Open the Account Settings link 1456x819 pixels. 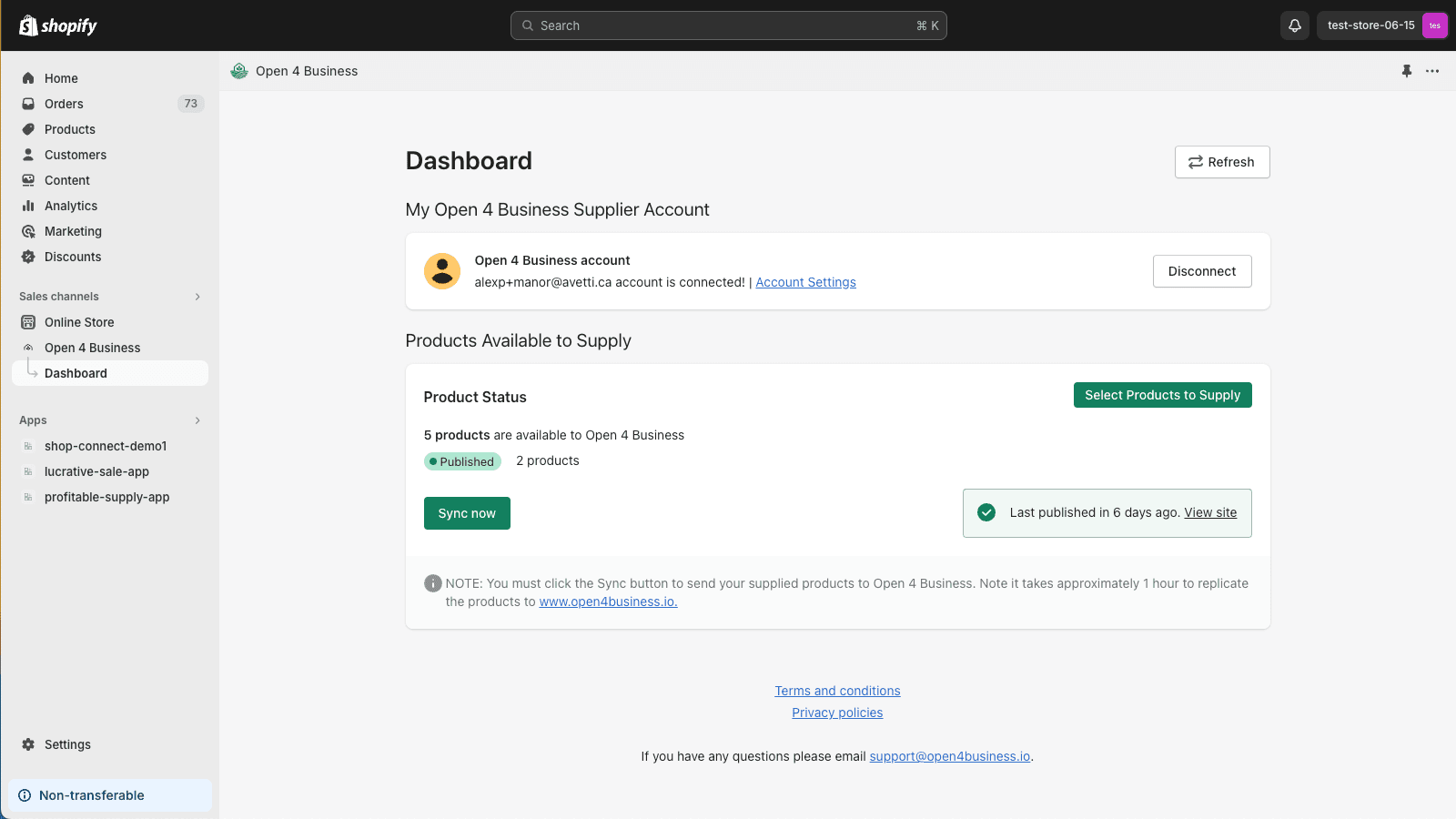pyautogui.click(x=805, y=282)
